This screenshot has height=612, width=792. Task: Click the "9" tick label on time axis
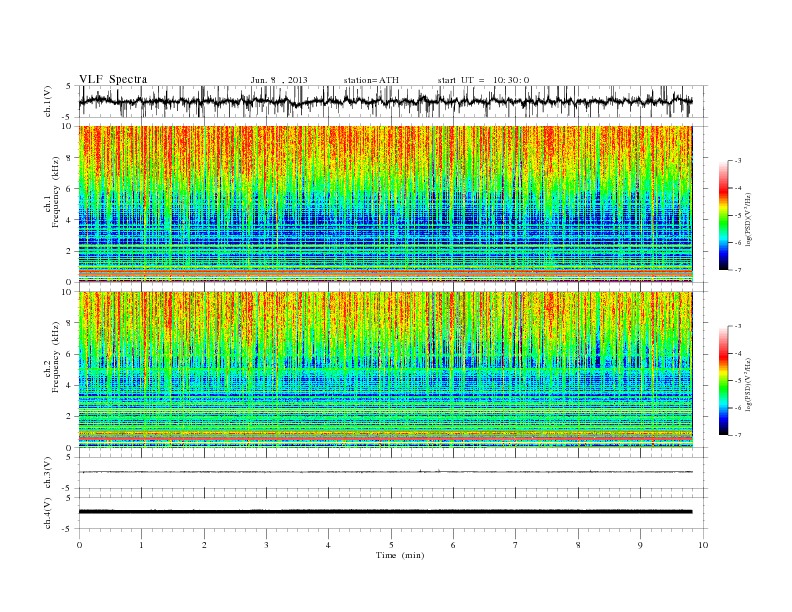tap(640, 545)
